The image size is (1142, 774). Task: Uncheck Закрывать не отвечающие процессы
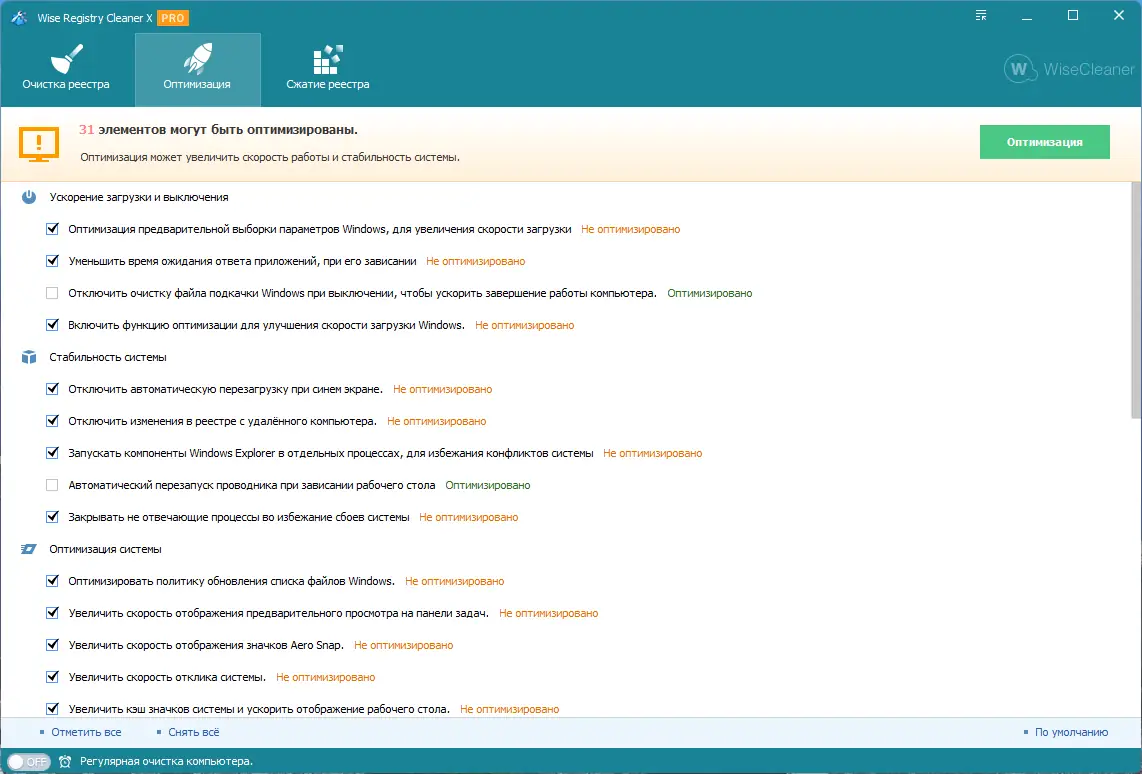[52, 518]
